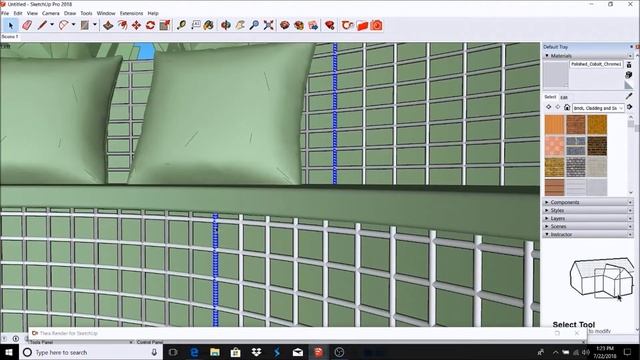This screenshot has height=360, width=640.
Task: Pick the Move tool
Action: 136,25
